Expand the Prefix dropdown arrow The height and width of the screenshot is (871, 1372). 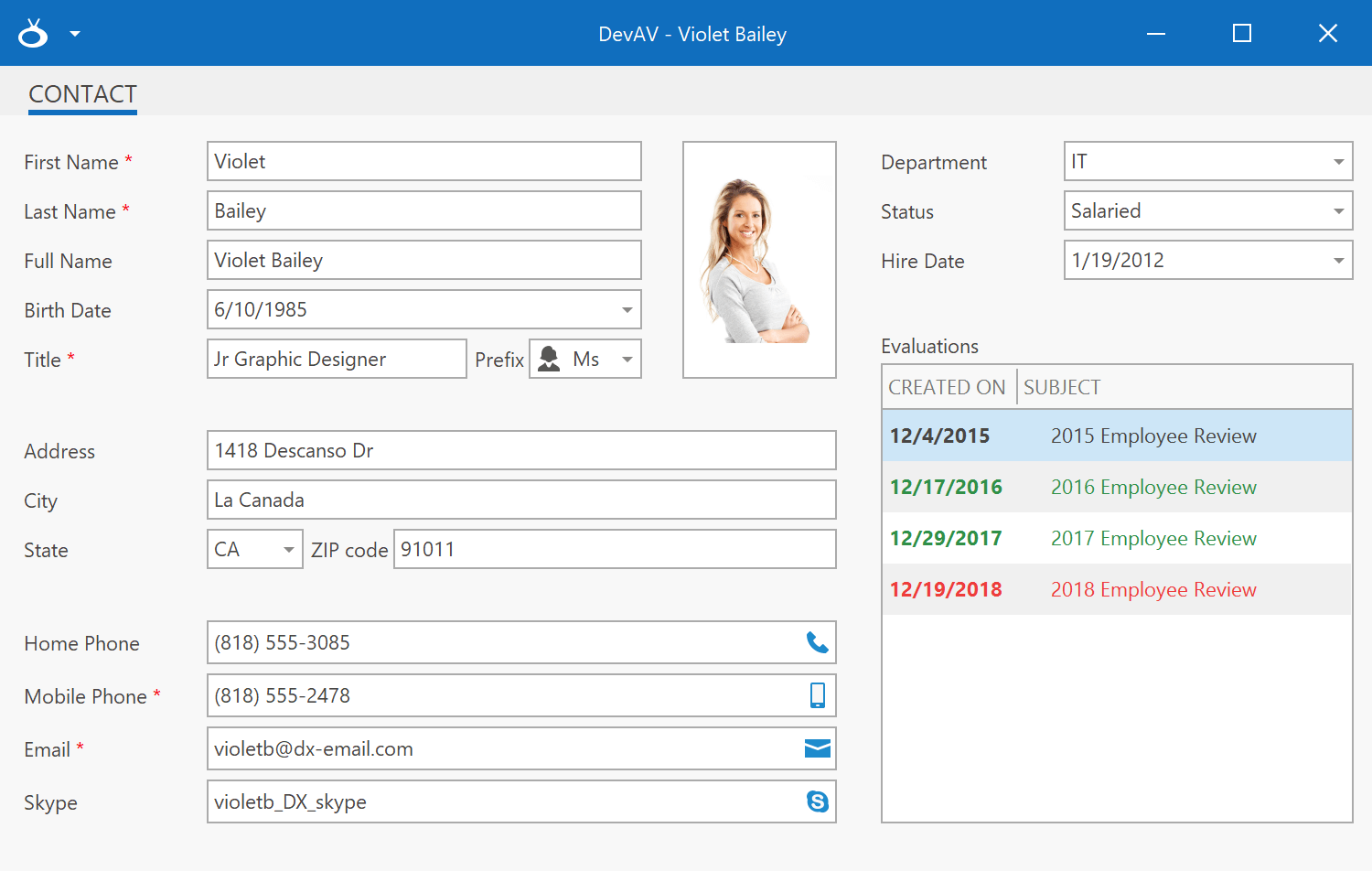627,360
